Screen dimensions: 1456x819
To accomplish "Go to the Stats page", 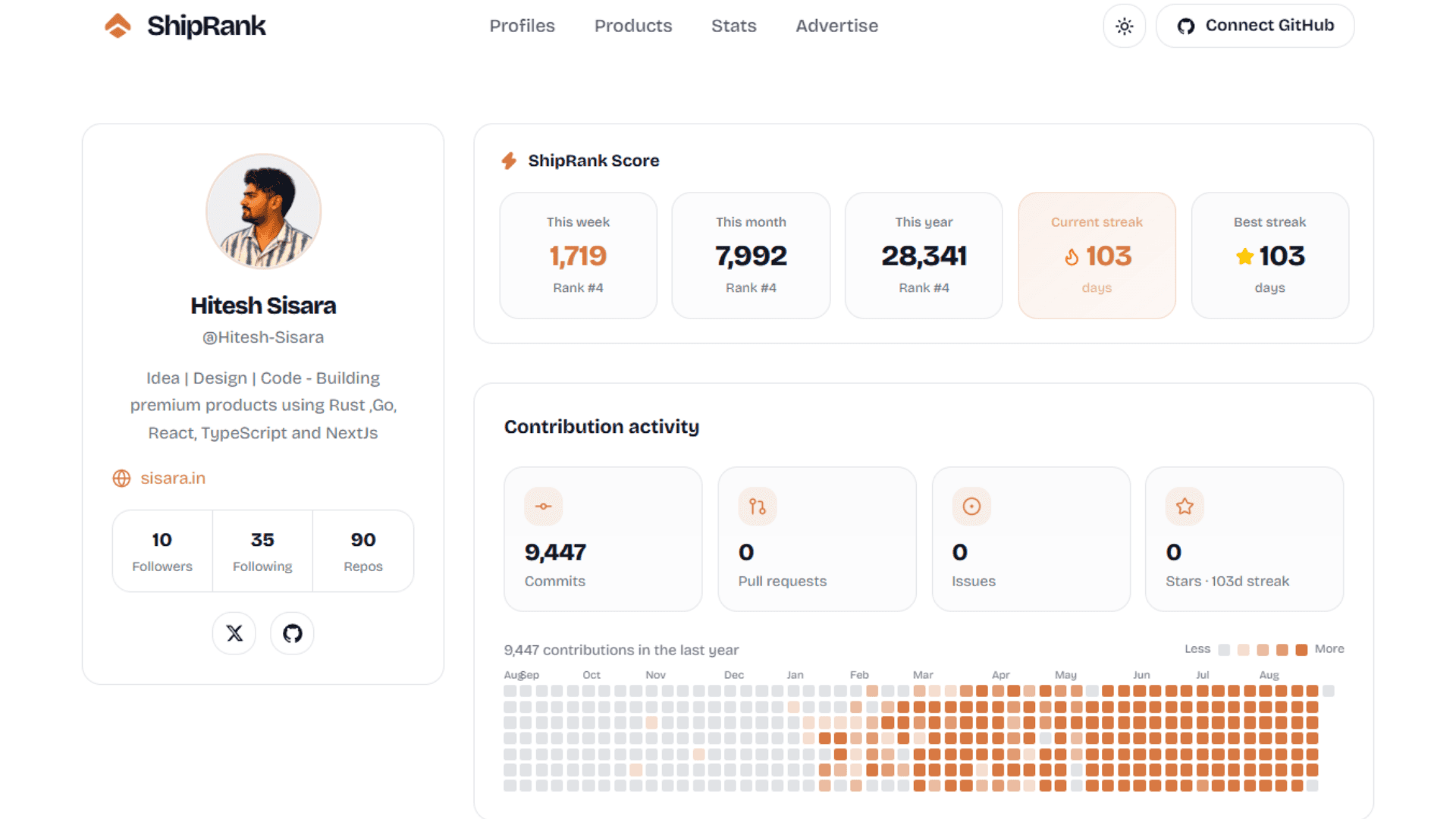I will tap(734, 26).
